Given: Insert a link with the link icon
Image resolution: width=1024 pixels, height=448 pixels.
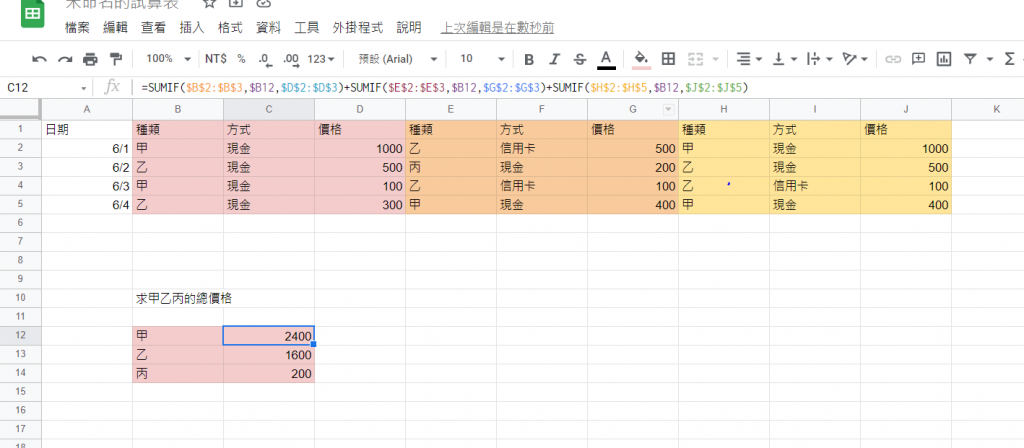Looking at the screenshot, I should (x=893, y=59).
